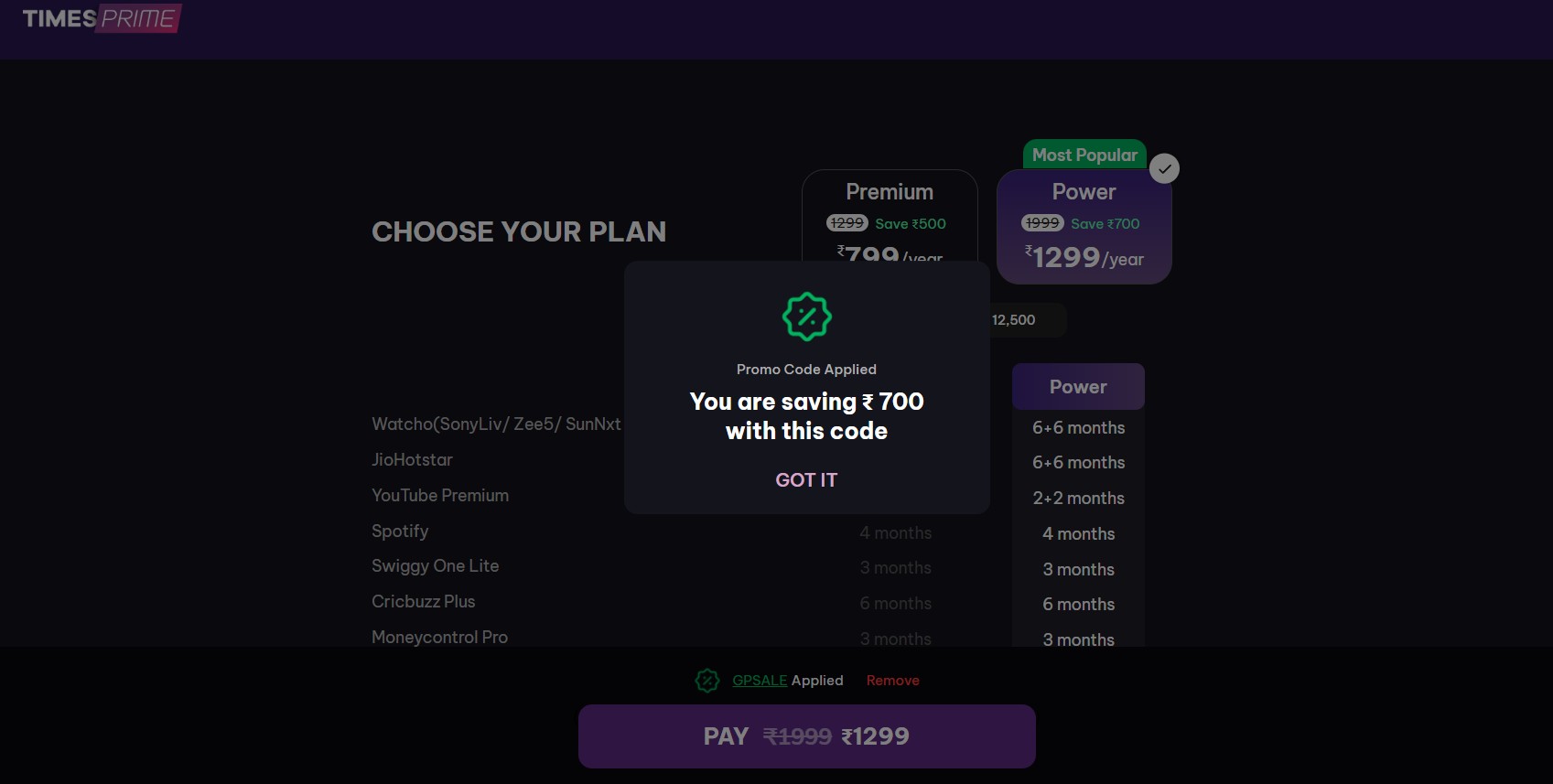This screenshot has height=784, width=1553.
Task: Open the GPSALE promo code link
Action: click(760, 681)
